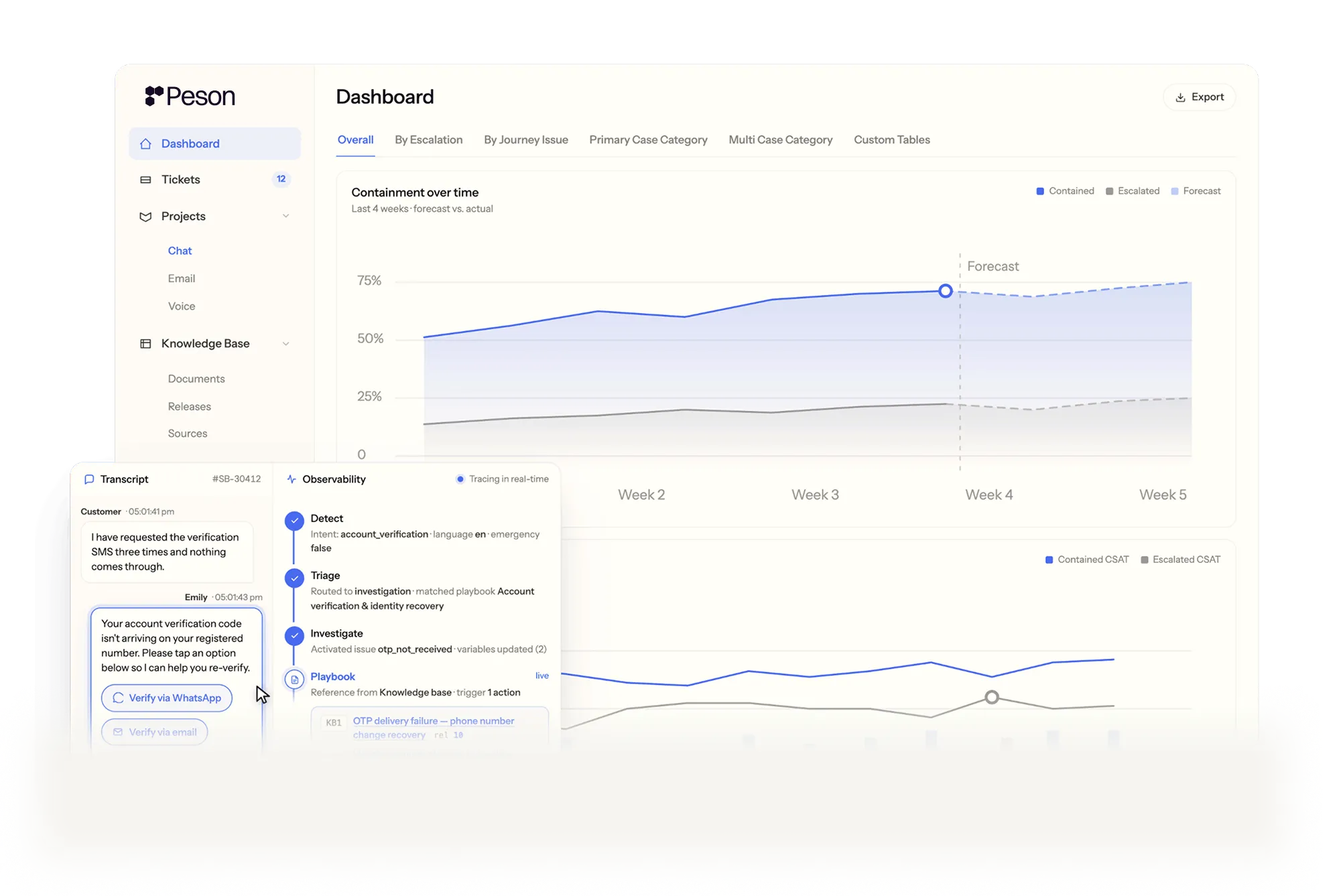Click the Projects icon in sidebar

pyautogui.click(x=145, y=216)
